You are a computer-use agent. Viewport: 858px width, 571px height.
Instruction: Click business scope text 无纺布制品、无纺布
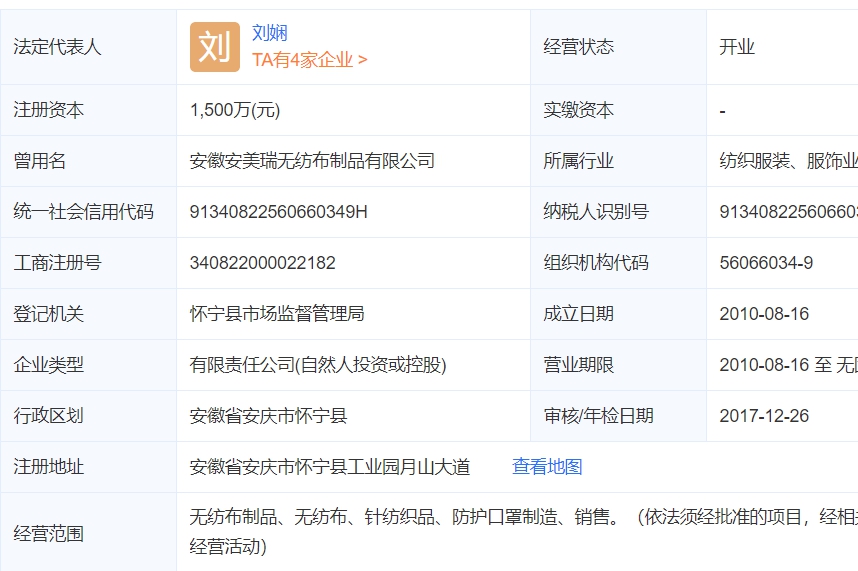(x=268, y=517)
